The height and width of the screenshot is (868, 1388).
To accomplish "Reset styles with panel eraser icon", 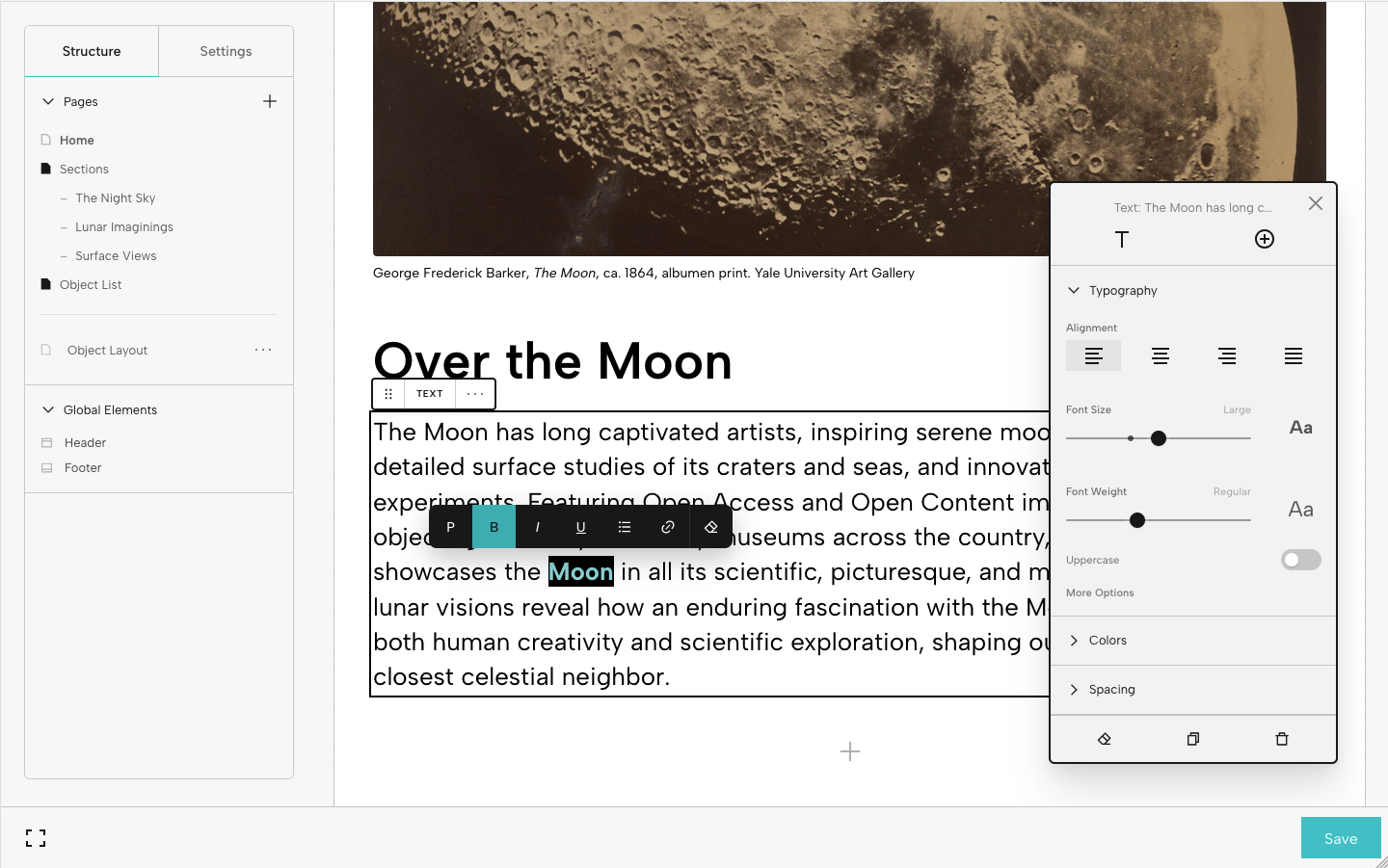I will 1105,739.
